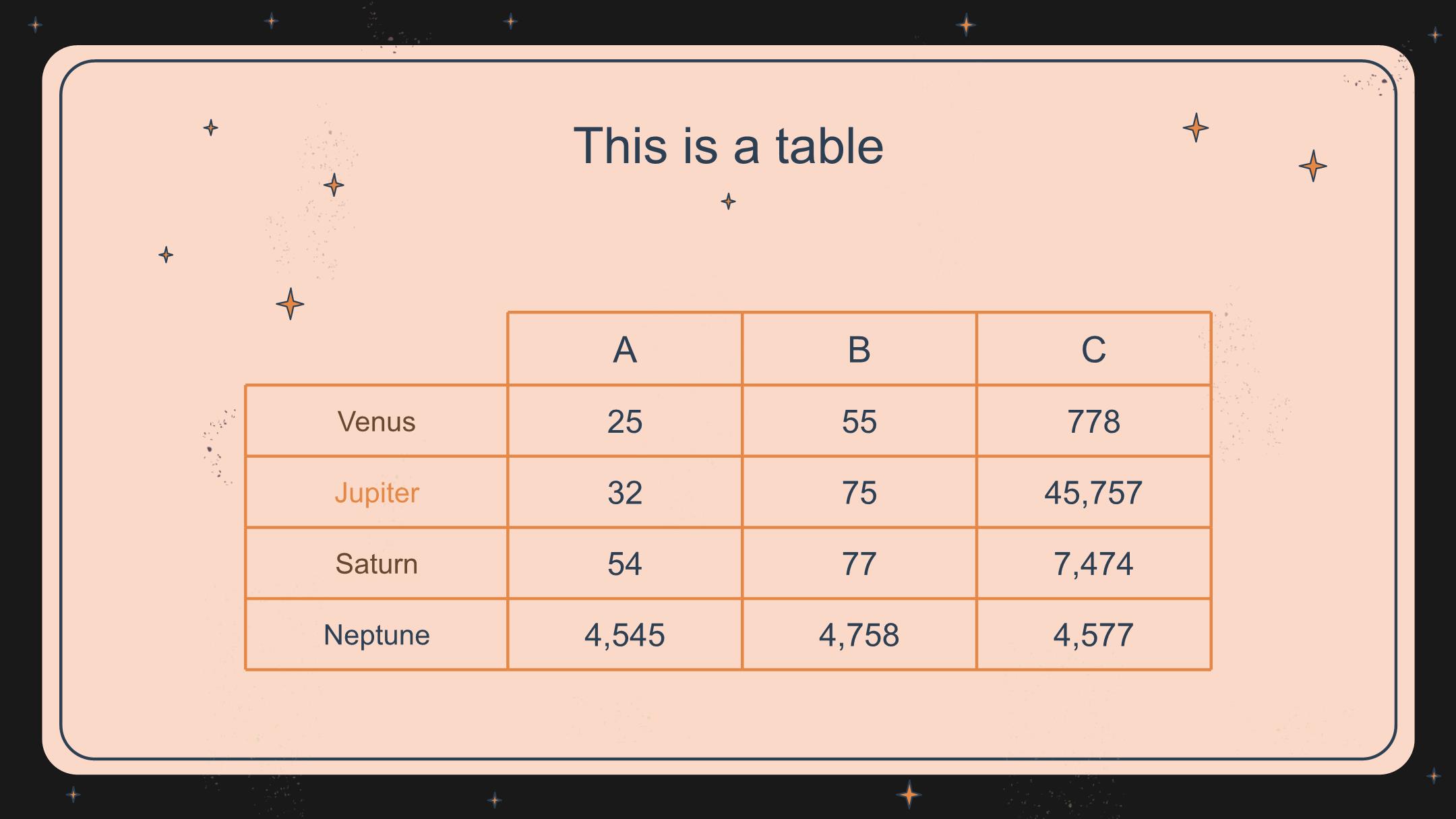Screen dimensions: 1456x819
Task: Select the Neptune cell showing 4,758
Action: point(859,635)
